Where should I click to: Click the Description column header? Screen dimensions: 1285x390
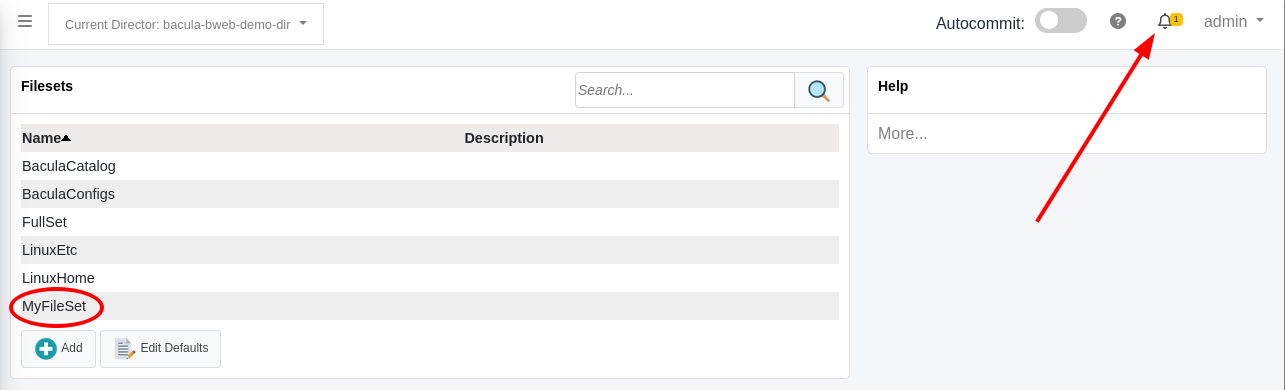504,138
